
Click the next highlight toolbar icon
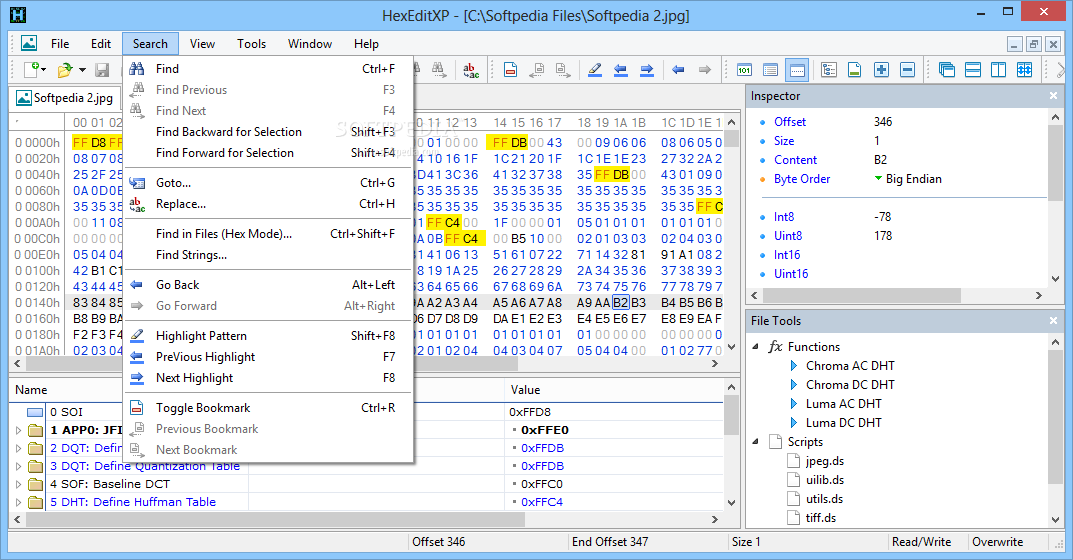click(x=647, y=70)
